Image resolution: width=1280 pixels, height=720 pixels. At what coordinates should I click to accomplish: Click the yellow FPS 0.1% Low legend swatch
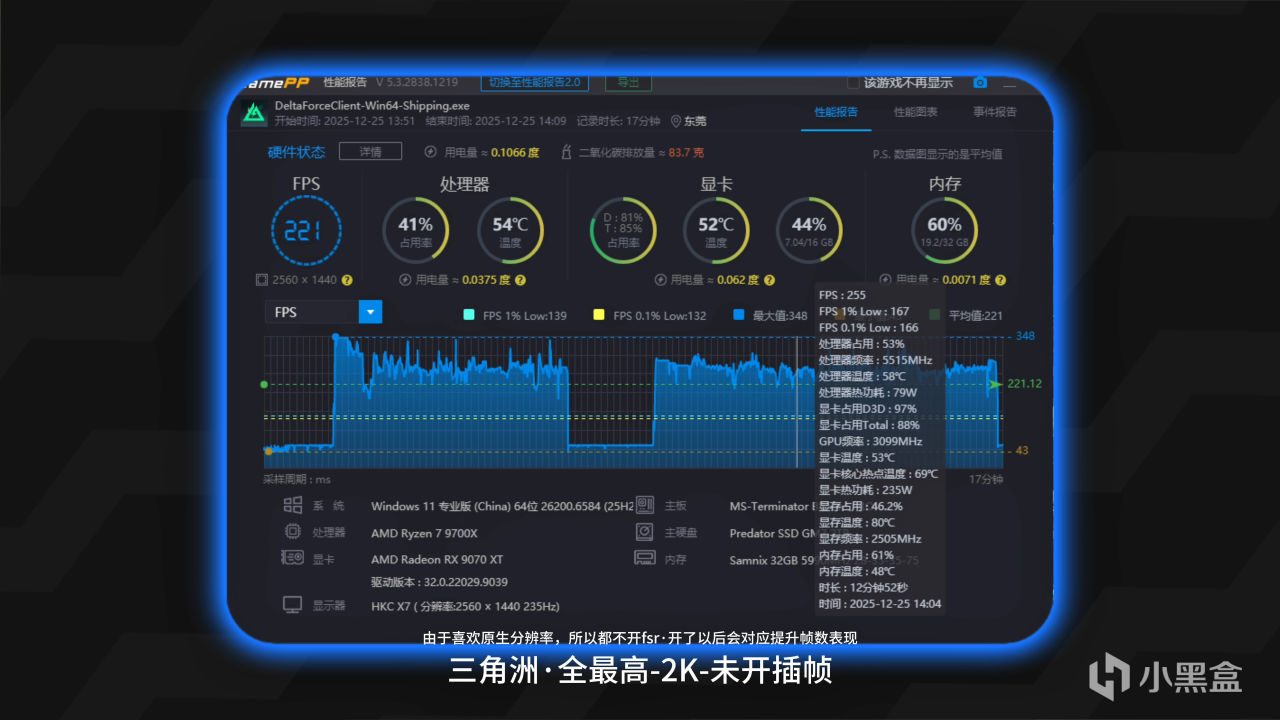coord(599,315)
